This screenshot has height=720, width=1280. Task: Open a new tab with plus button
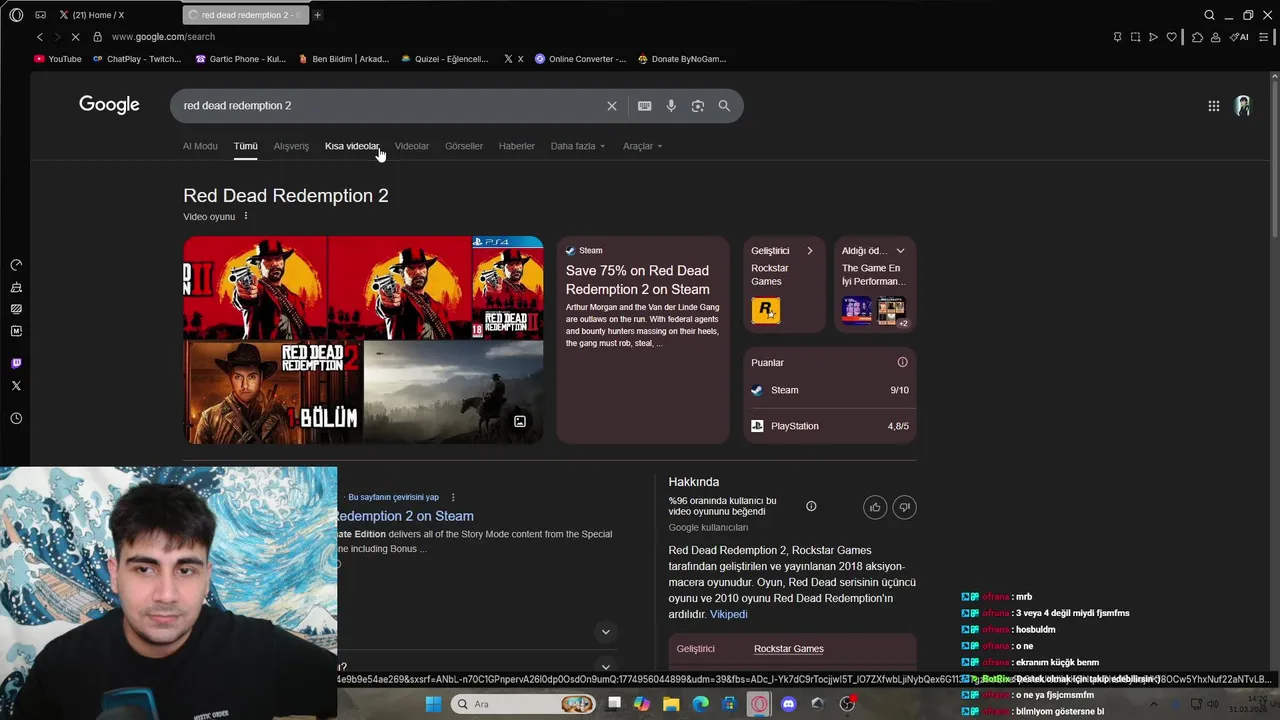point(318,15)
